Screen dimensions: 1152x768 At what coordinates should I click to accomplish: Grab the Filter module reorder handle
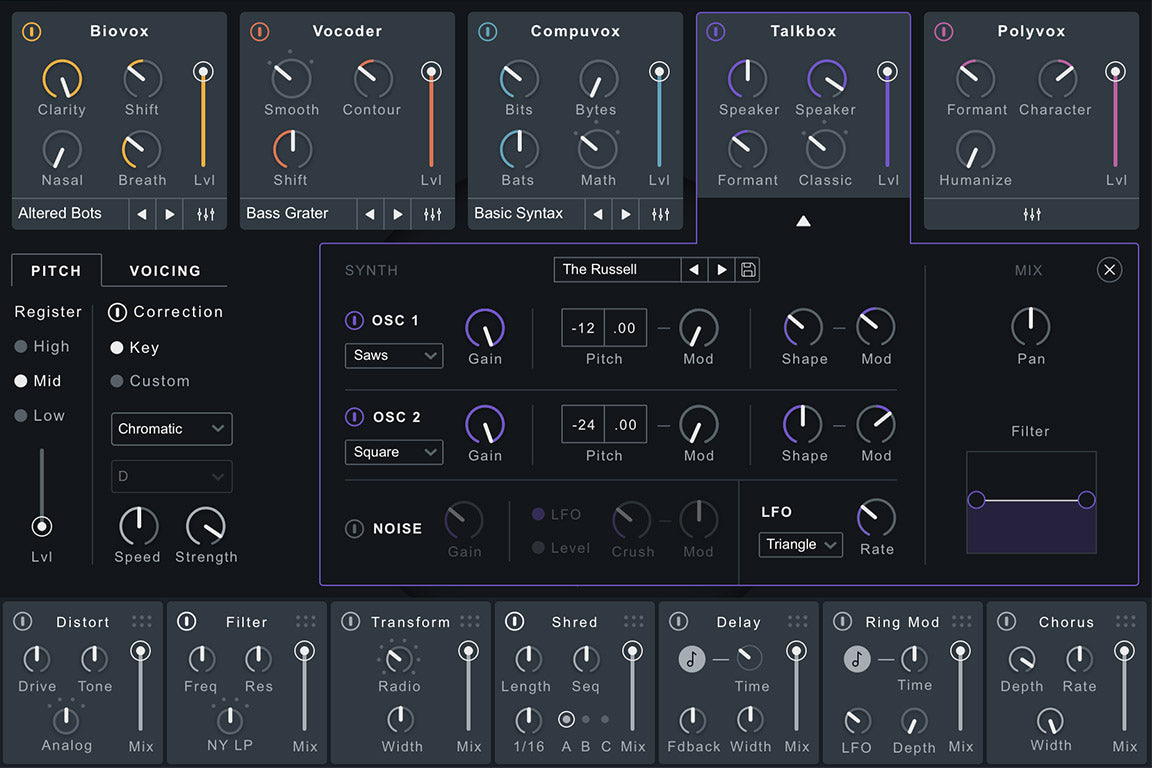pyautogui.click(x=306, y=622)
